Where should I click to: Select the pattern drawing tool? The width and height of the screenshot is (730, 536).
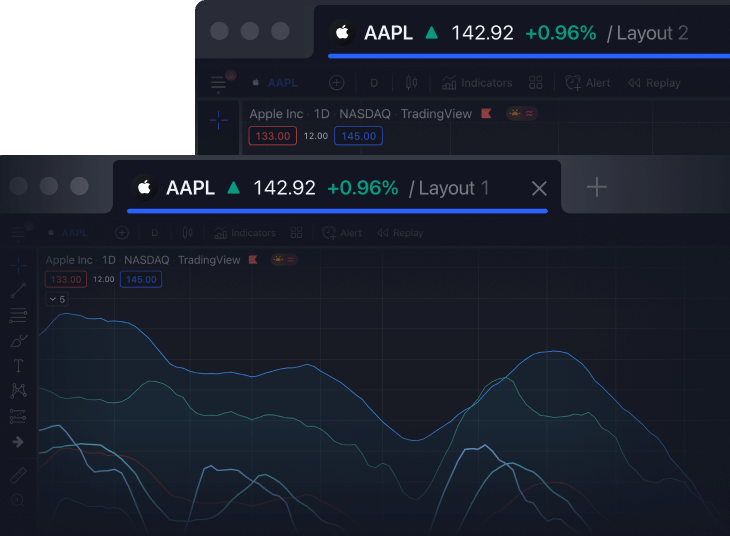(19, 391)
